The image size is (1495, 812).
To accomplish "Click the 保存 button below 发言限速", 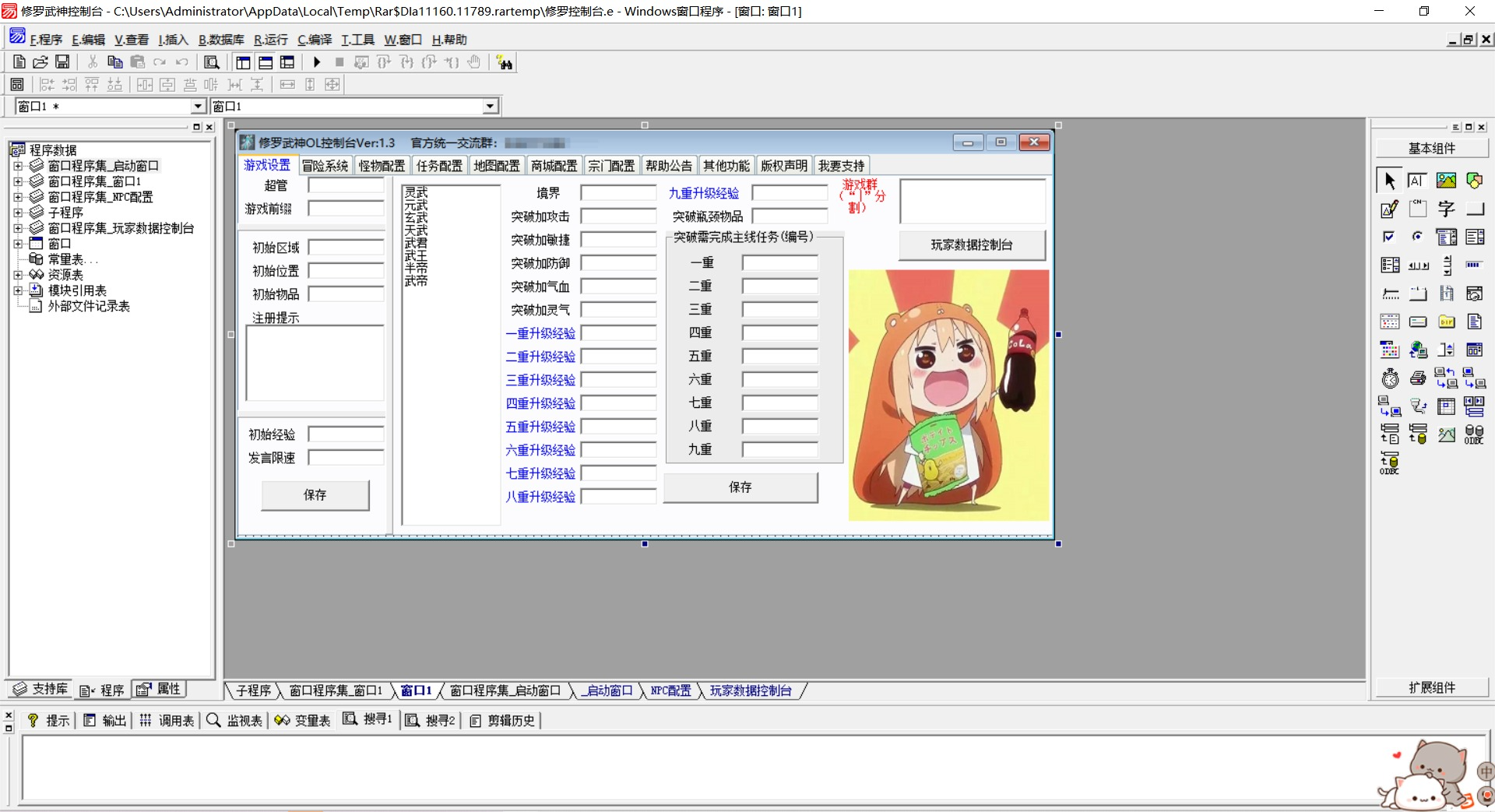I will pos(315,495).
